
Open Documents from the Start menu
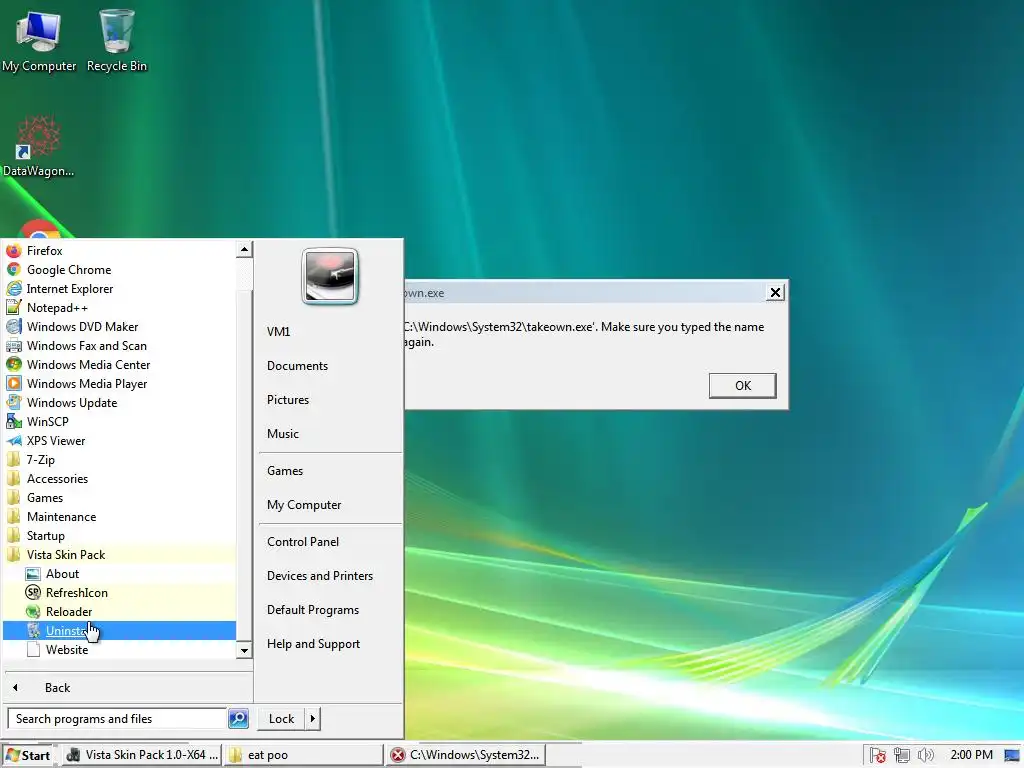pos(330,366)
